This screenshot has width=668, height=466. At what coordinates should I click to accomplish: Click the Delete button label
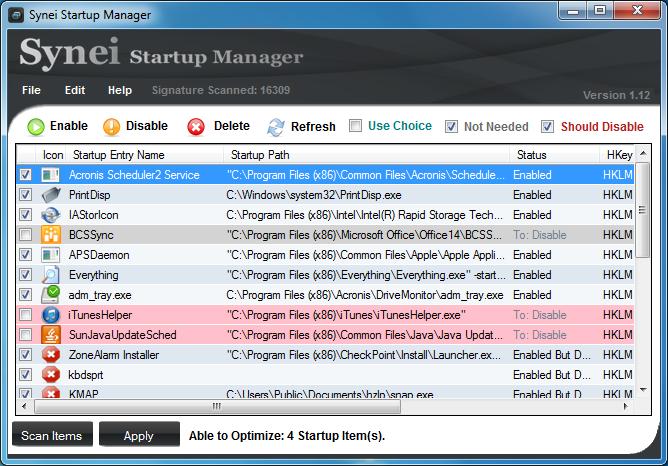click(x=232, y=126)
